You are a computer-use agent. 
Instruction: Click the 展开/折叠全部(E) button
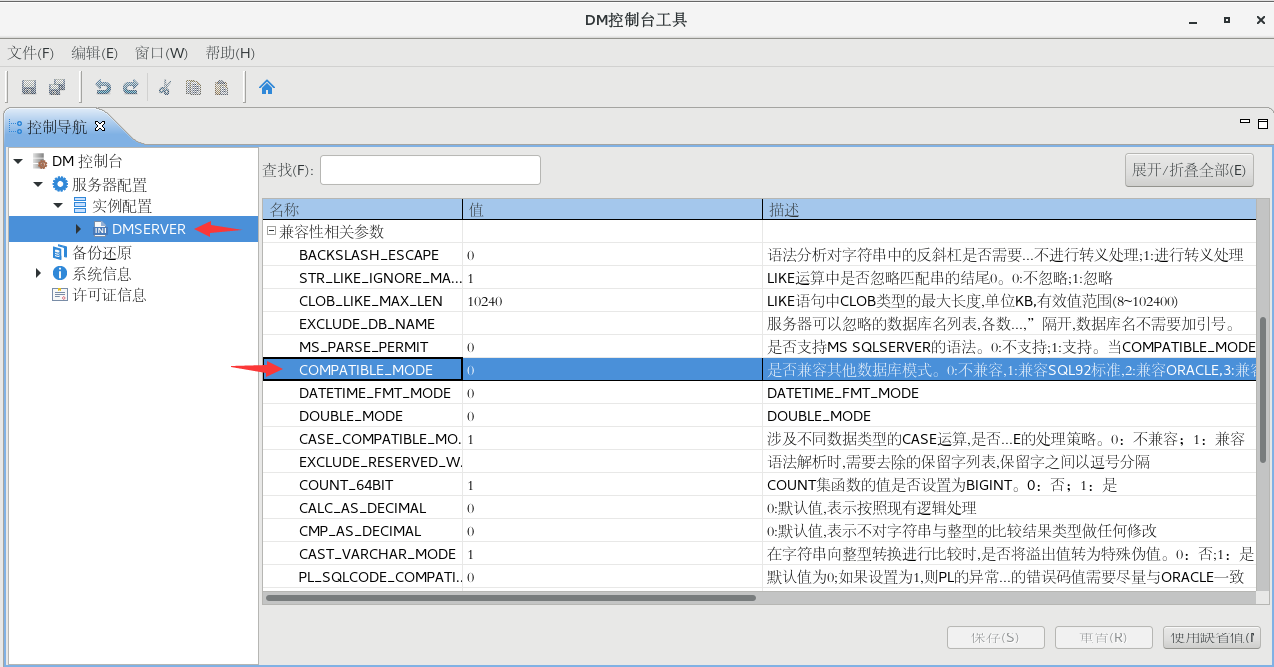click(x=1189, y=170)
